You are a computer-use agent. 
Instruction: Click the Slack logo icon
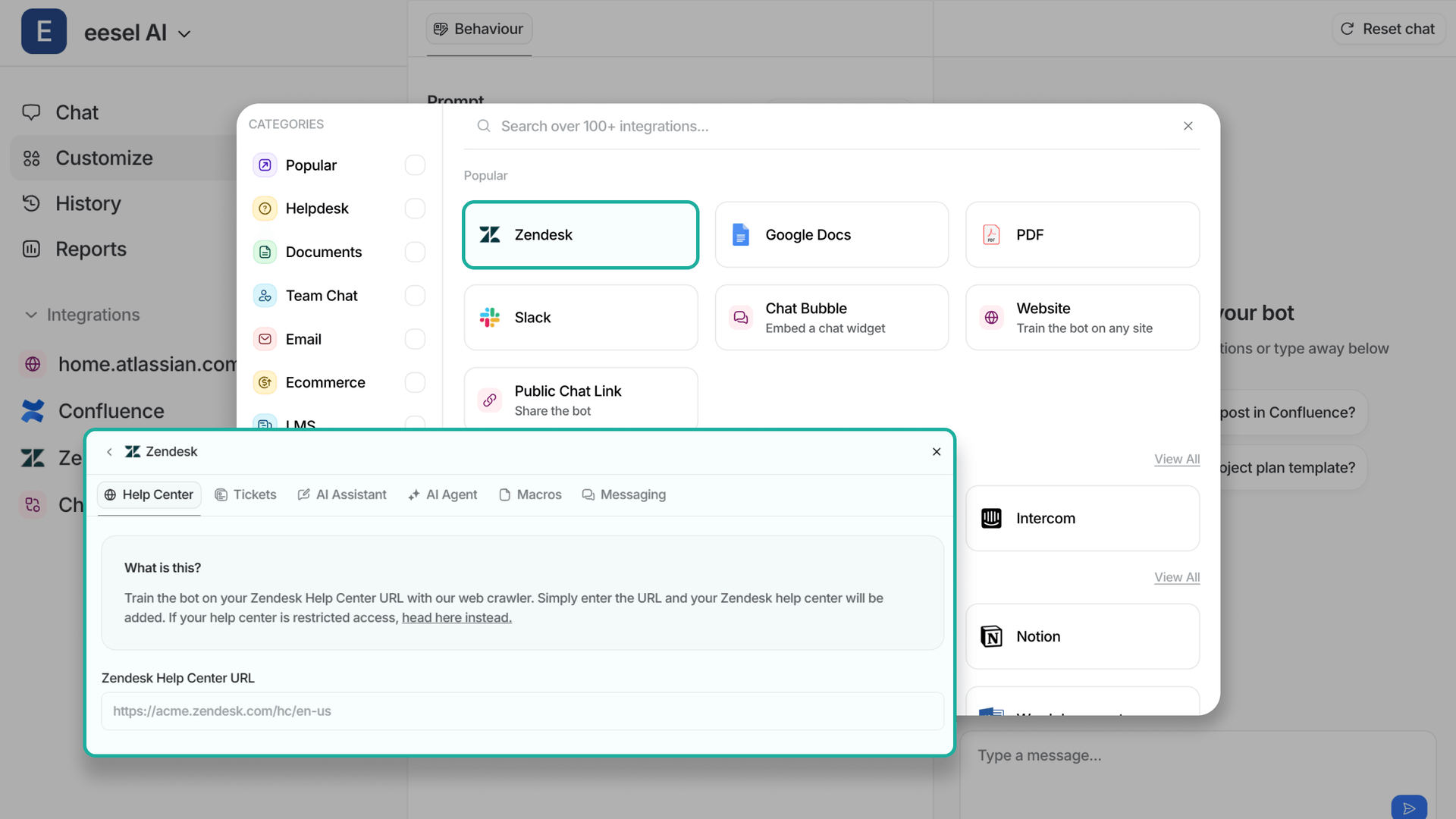490,318
